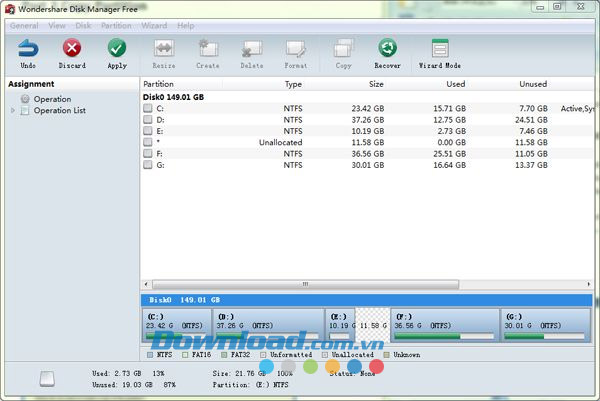Click the 23.42 GB size cell

coord(368,109)
